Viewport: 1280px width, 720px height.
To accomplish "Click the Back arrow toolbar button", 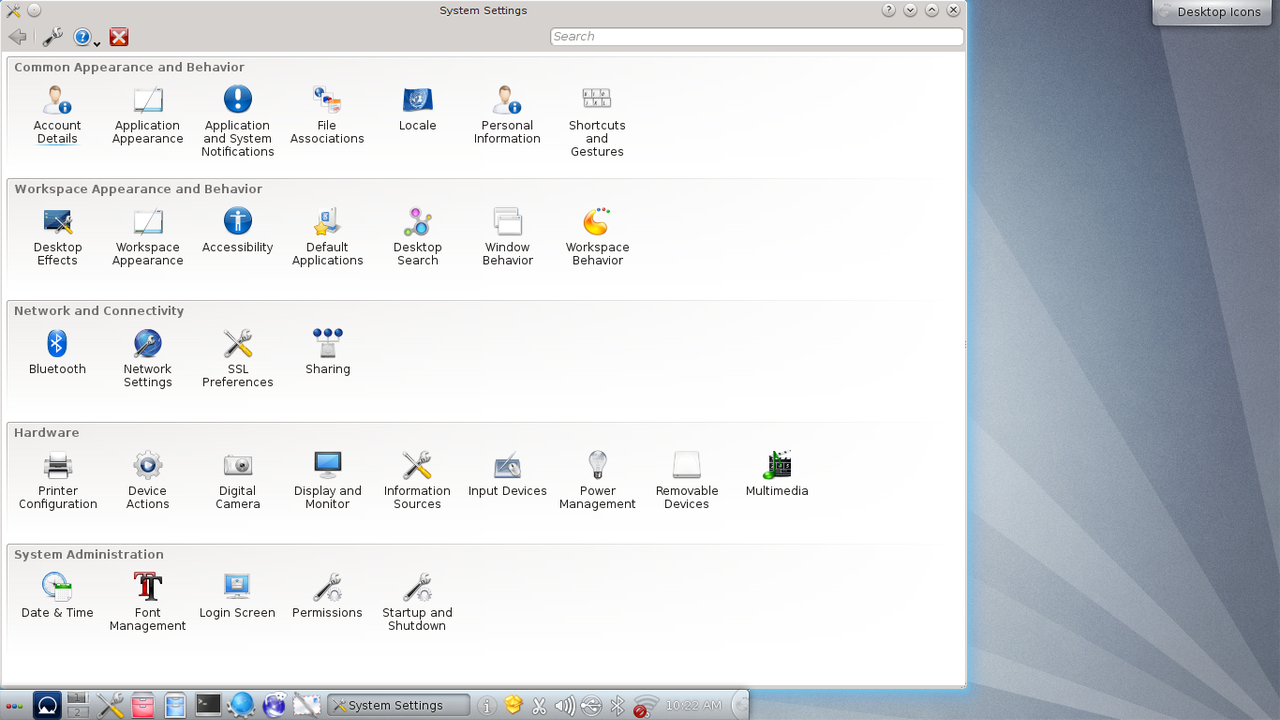I will point(17,37).
